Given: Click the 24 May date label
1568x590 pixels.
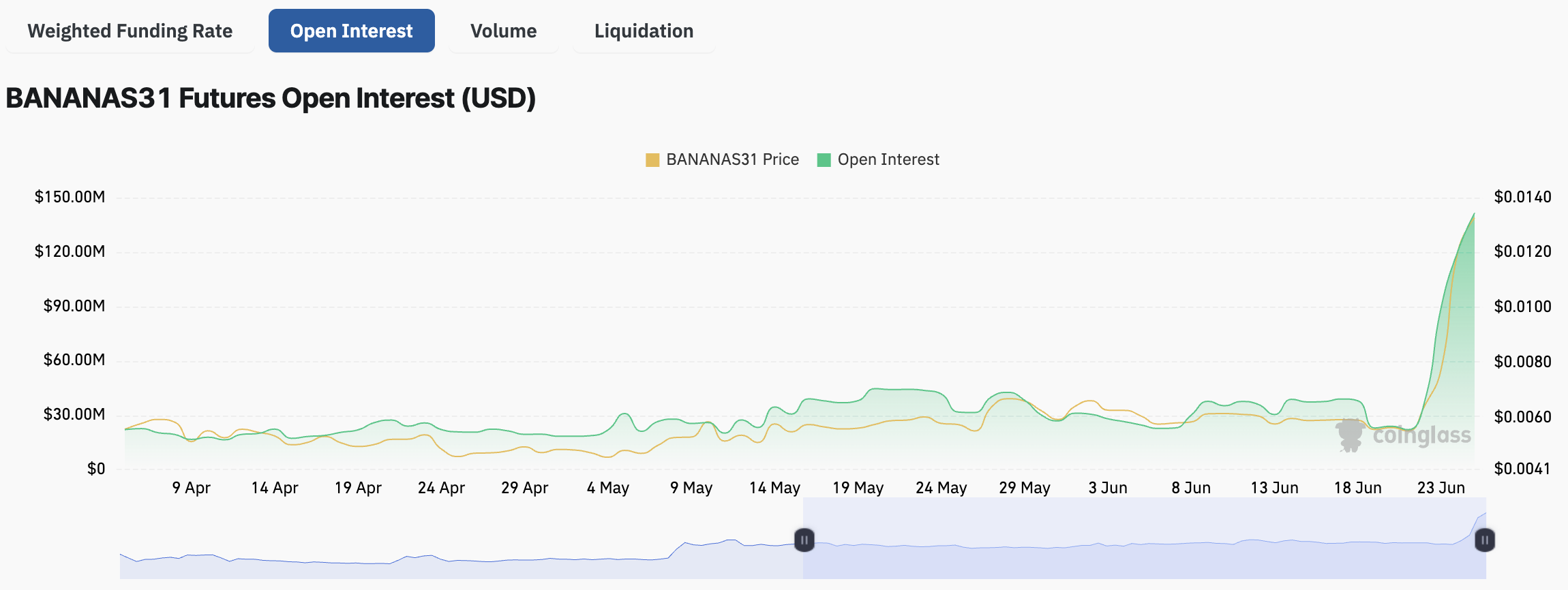Looking at the screenshot, I should click(x=941, y=488).
